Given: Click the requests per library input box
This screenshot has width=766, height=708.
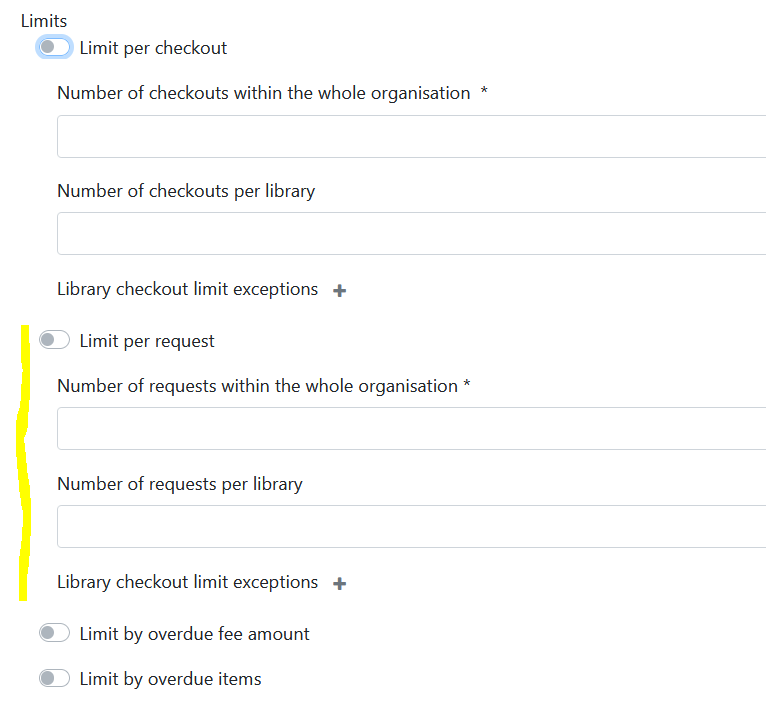Looking at the screenshot, I should [410, 526].
